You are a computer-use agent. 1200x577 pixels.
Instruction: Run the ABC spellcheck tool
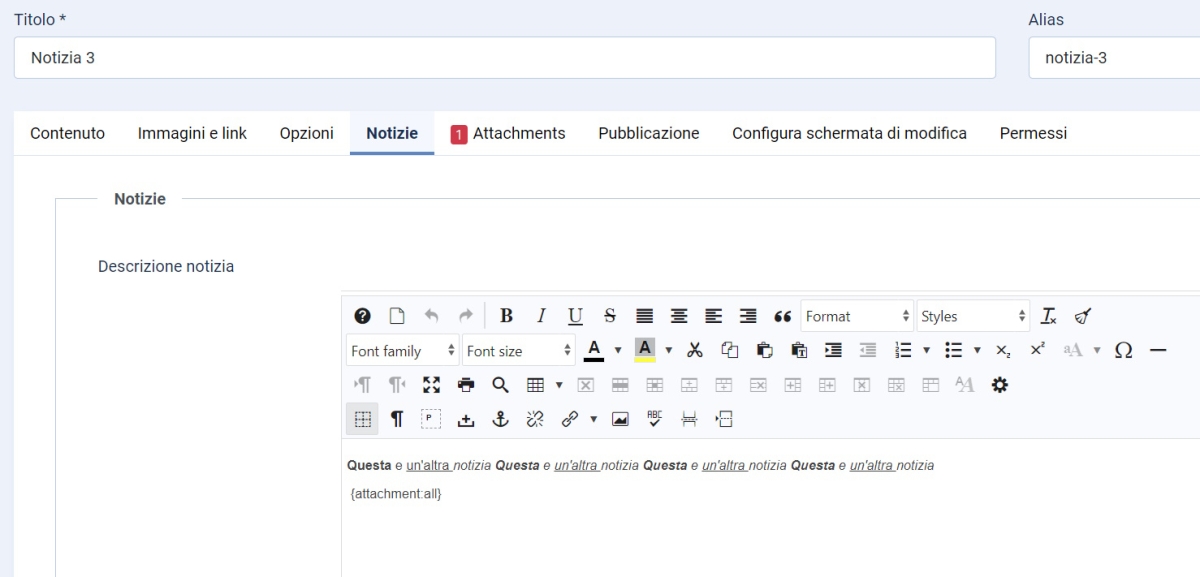655,419
